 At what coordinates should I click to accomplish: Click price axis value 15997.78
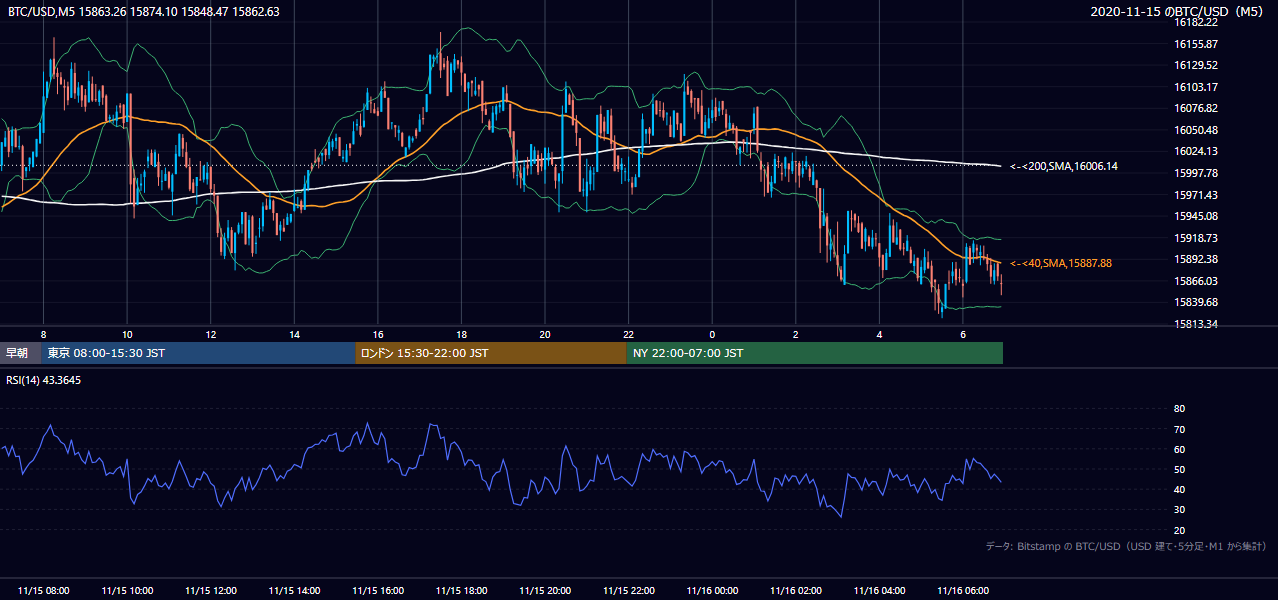click(1195, 173)
